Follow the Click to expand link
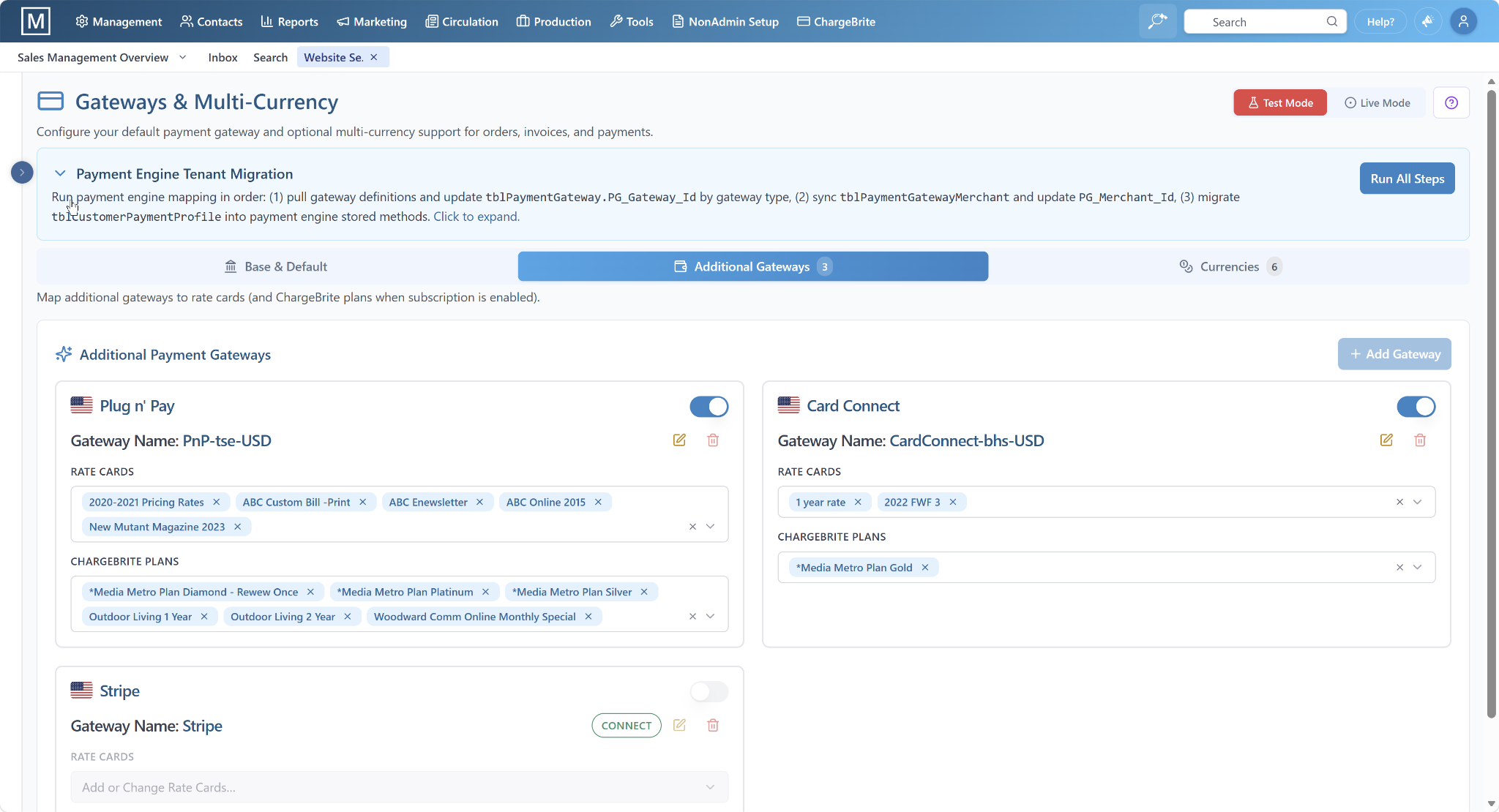This screenshot has height=812, width=1499. [x=476, y=217]
